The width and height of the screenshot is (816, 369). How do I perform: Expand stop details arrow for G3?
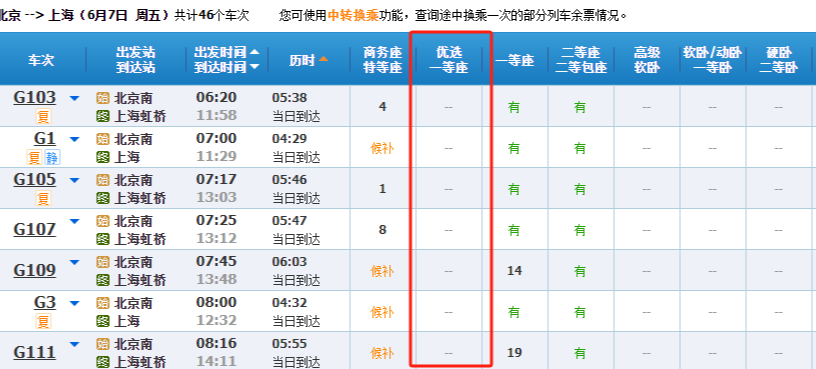click(74, 303)
